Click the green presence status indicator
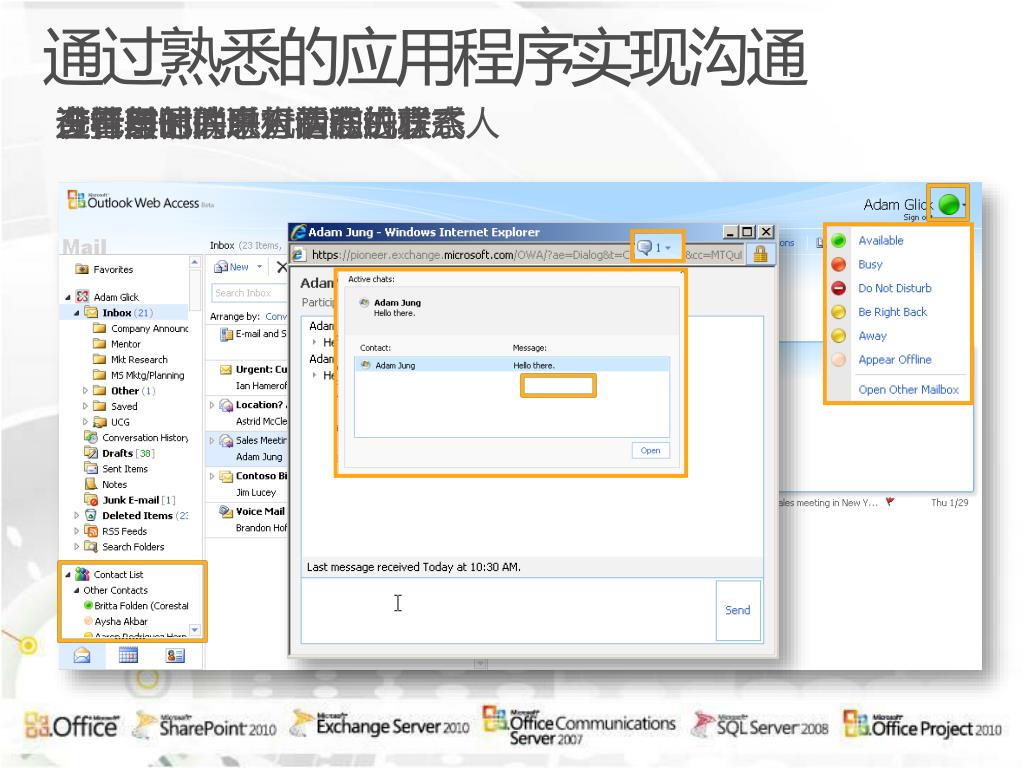Image resolution: width=1024 pixels, height=768 pixels. (x=948, y=204)
